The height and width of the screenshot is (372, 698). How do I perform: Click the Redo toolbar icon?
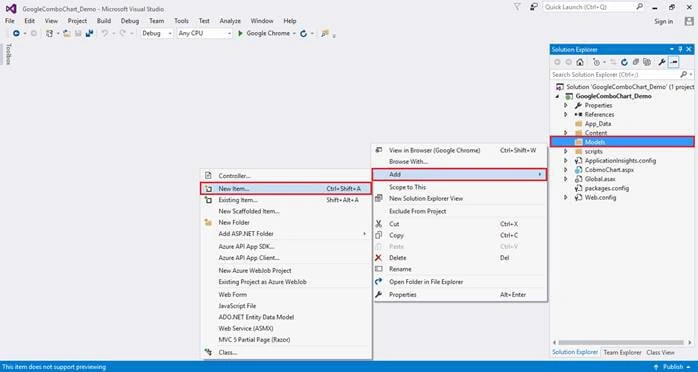click(x=122, y=33)
